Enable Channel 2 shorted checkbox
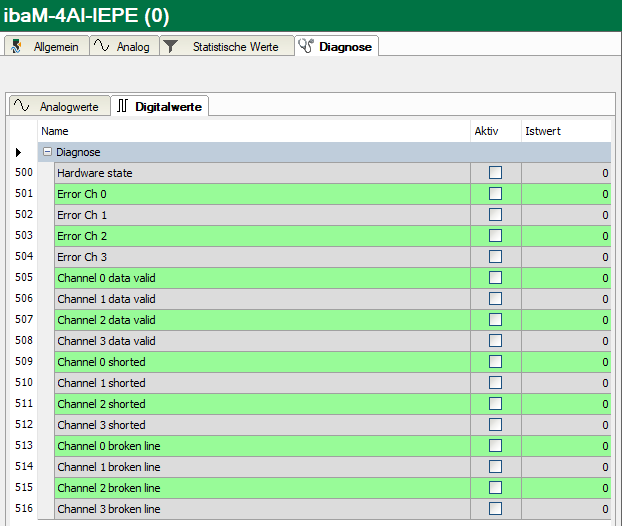Image resolution: width=622 pixels, height=526 pixels. coord(495,404)
